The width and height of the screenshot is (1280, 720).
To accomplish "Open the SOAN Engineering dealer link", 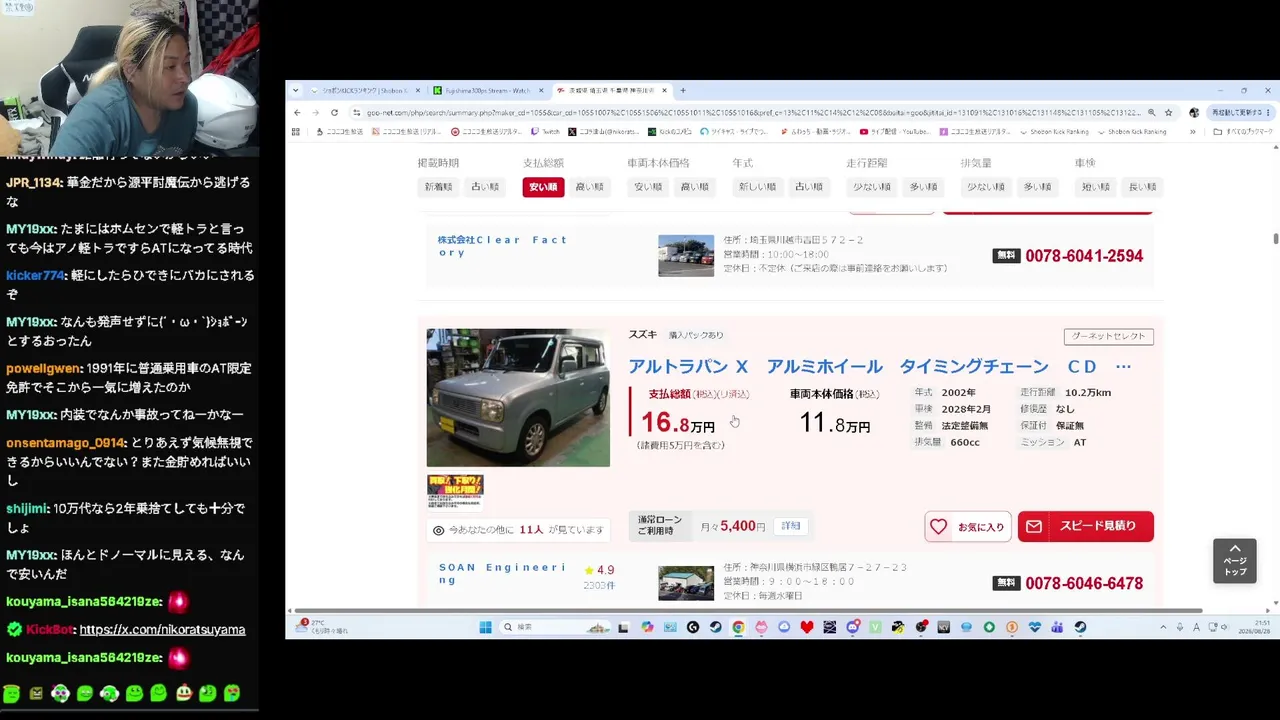I will pos(502,574).
